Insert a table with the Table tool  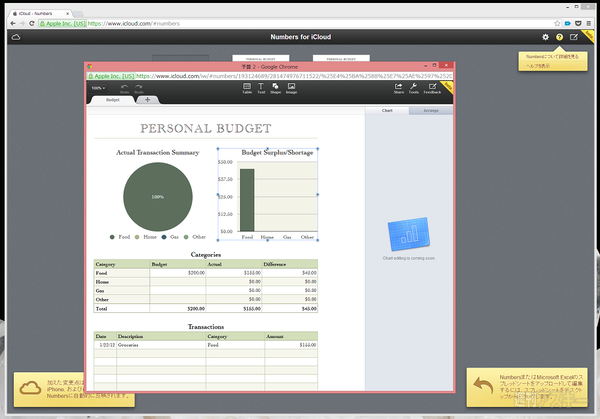pos(247,88)
